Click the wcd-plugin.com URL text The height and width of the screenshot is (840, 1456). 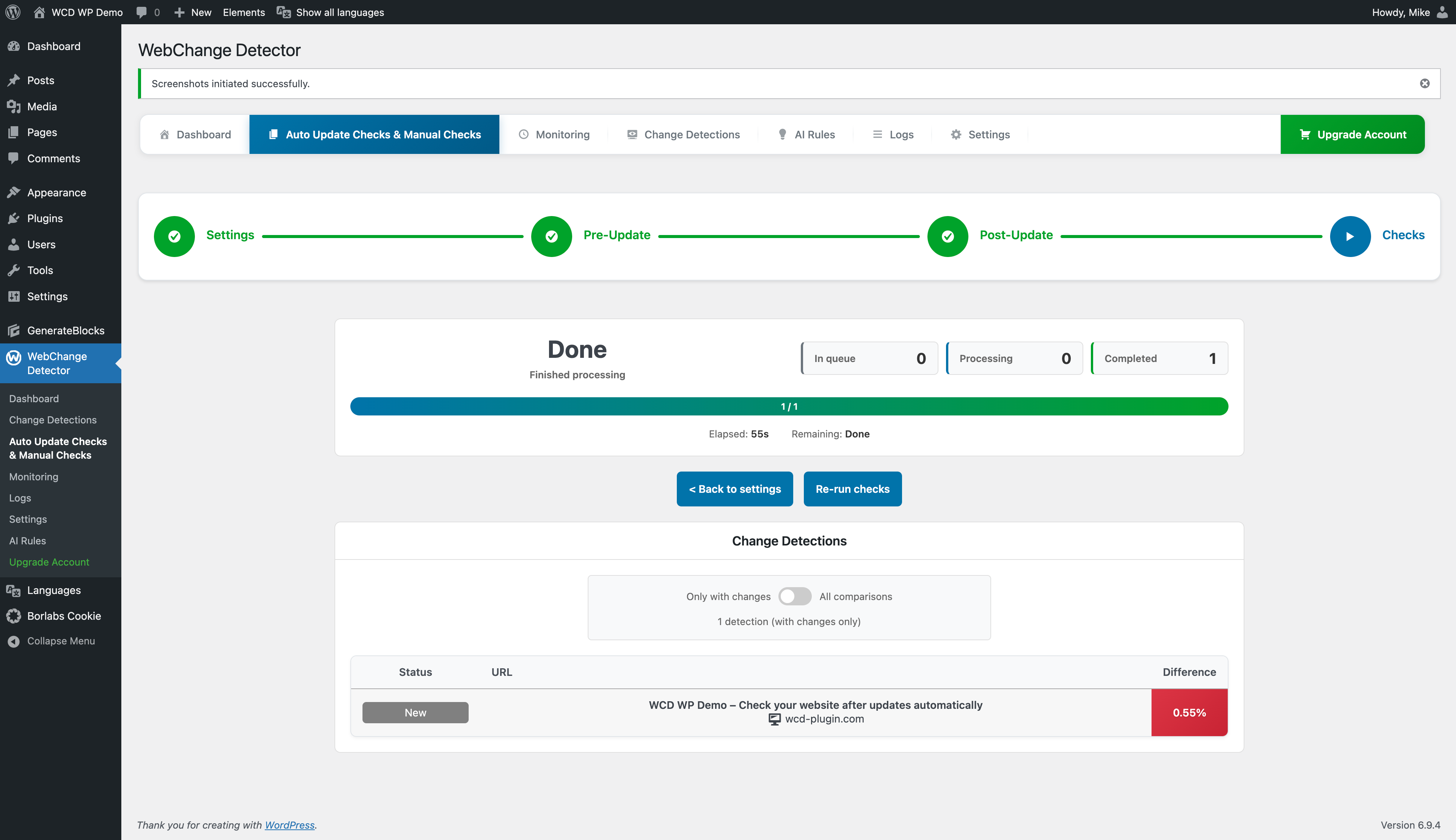click(x=825, y=719)
